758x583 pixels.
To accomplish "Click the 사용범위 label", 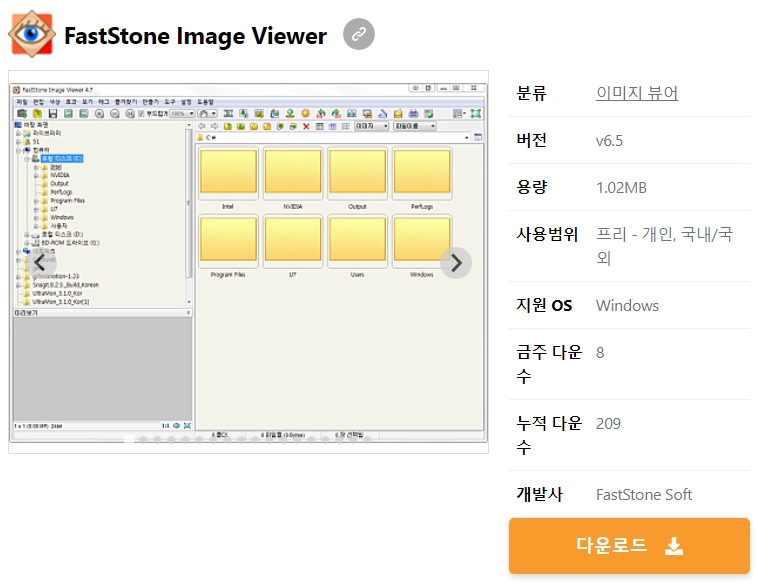I will coord(547,234).
